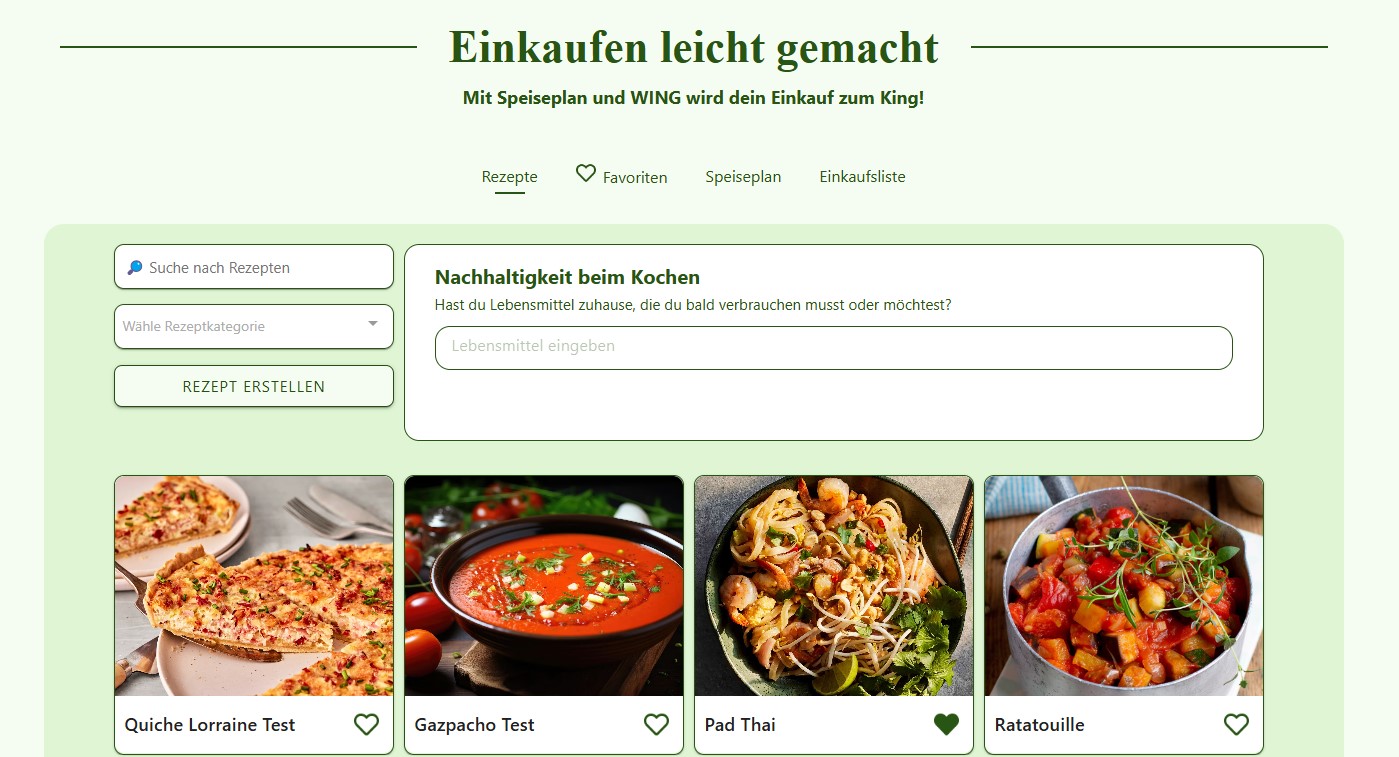
Task: Switch to the Rezepte tab
Action: point(510,177)
